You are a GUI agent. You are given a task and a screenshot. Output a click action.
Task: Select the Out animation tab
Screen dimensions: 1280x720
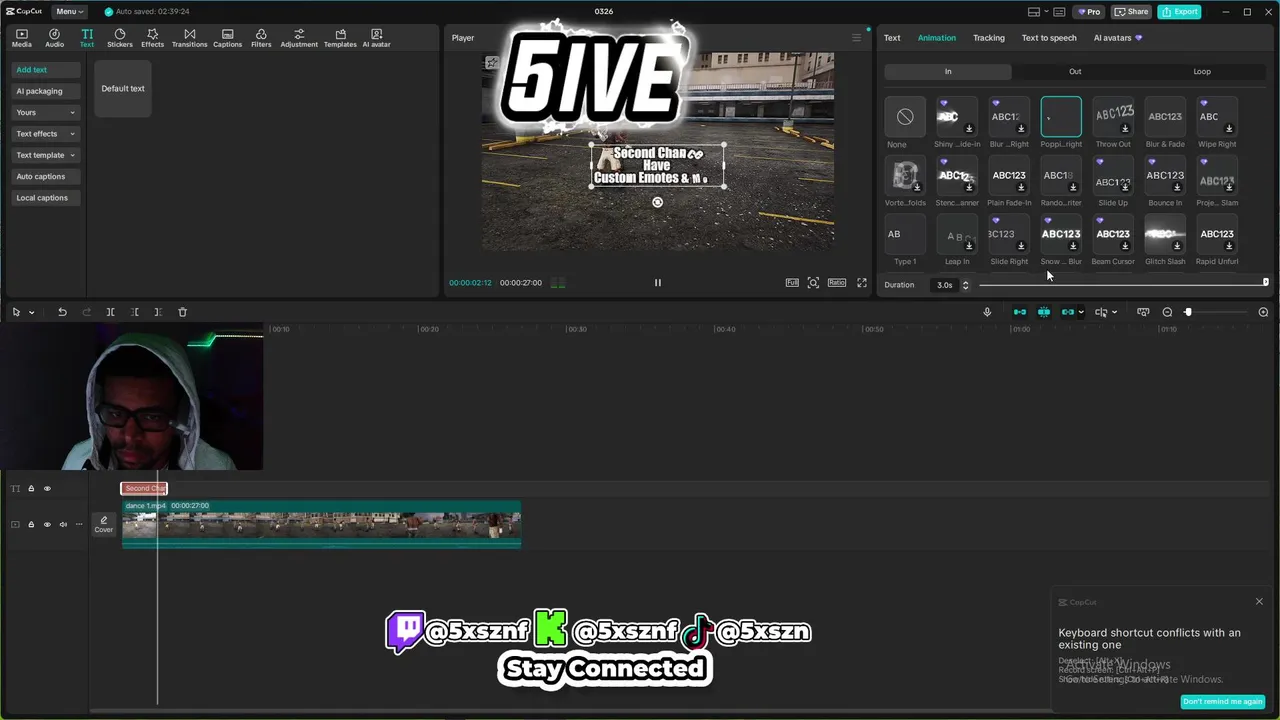[1075, 72]
